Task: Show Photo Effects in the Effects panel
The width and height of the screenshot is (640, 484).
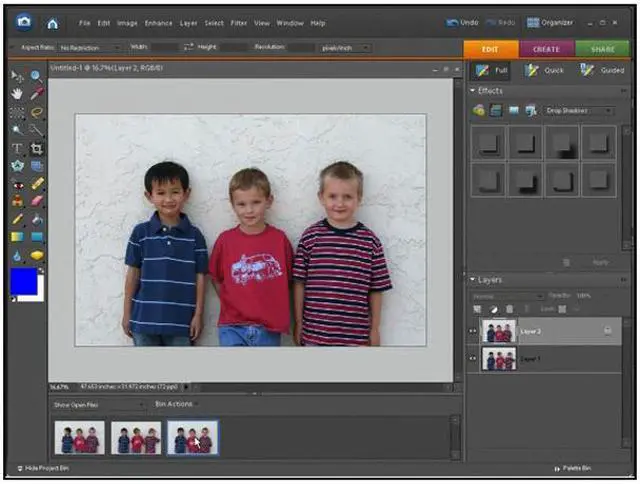Action: 513,110
